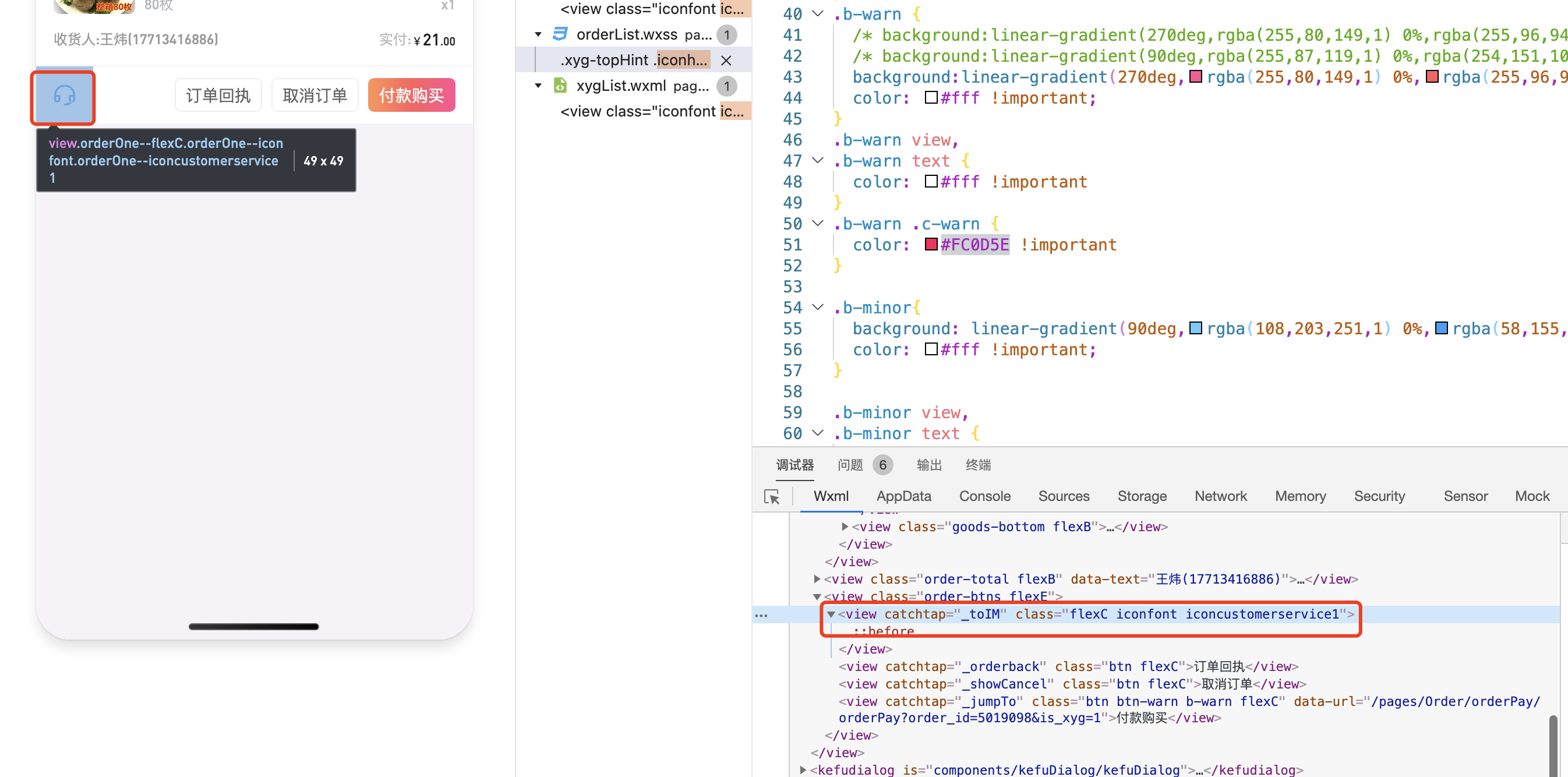Collapse the xygList.wxml results group
1568x777 pixels.
pyautogui.click(x=538, y=86)
